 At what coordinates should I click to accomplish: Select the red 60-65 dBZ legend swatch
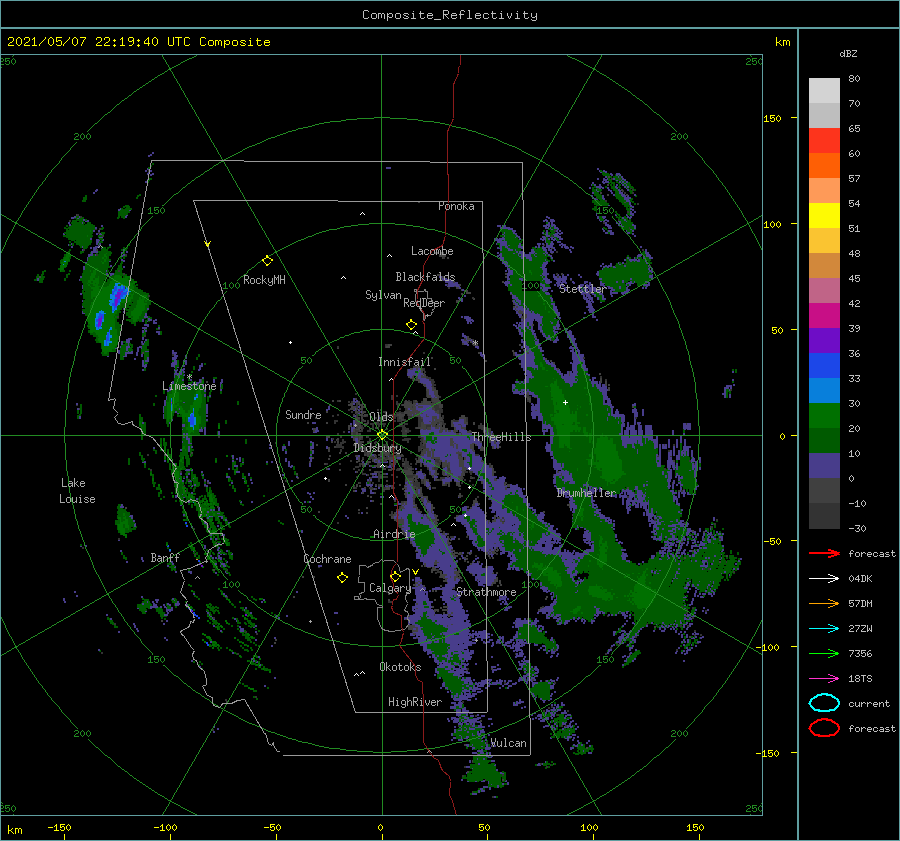[x=824, y=141]
